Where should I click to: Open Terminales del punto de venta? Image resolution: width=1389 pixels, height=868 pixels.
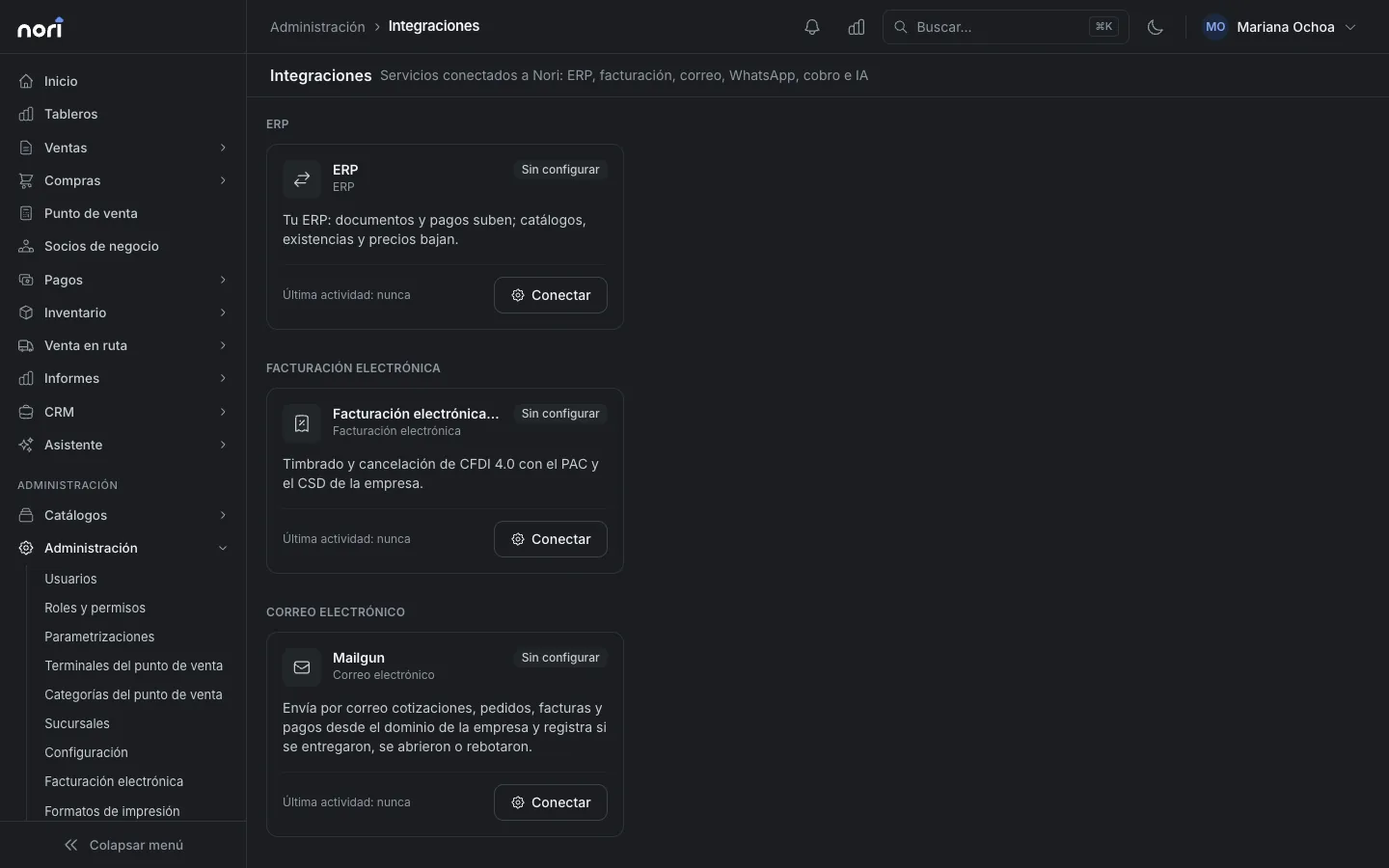point(133,665)
